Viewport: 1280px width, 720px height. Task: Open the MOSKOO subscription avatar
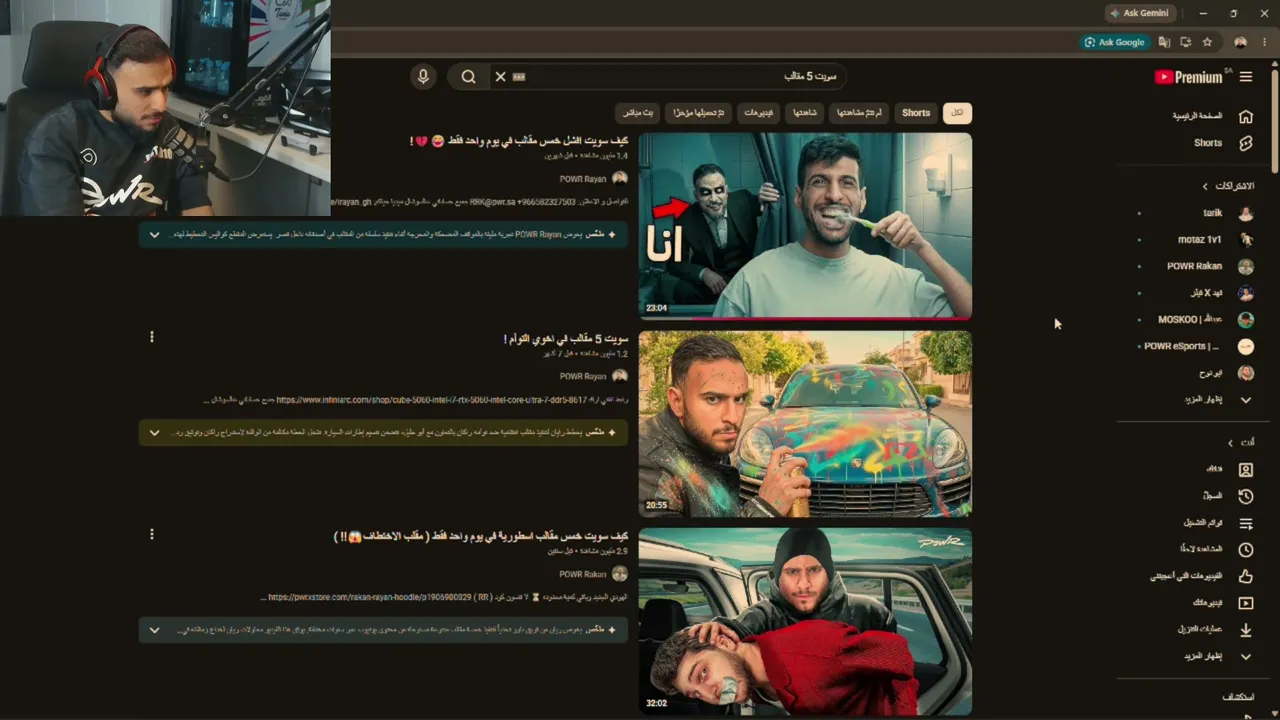click(x=1246, y=320)
